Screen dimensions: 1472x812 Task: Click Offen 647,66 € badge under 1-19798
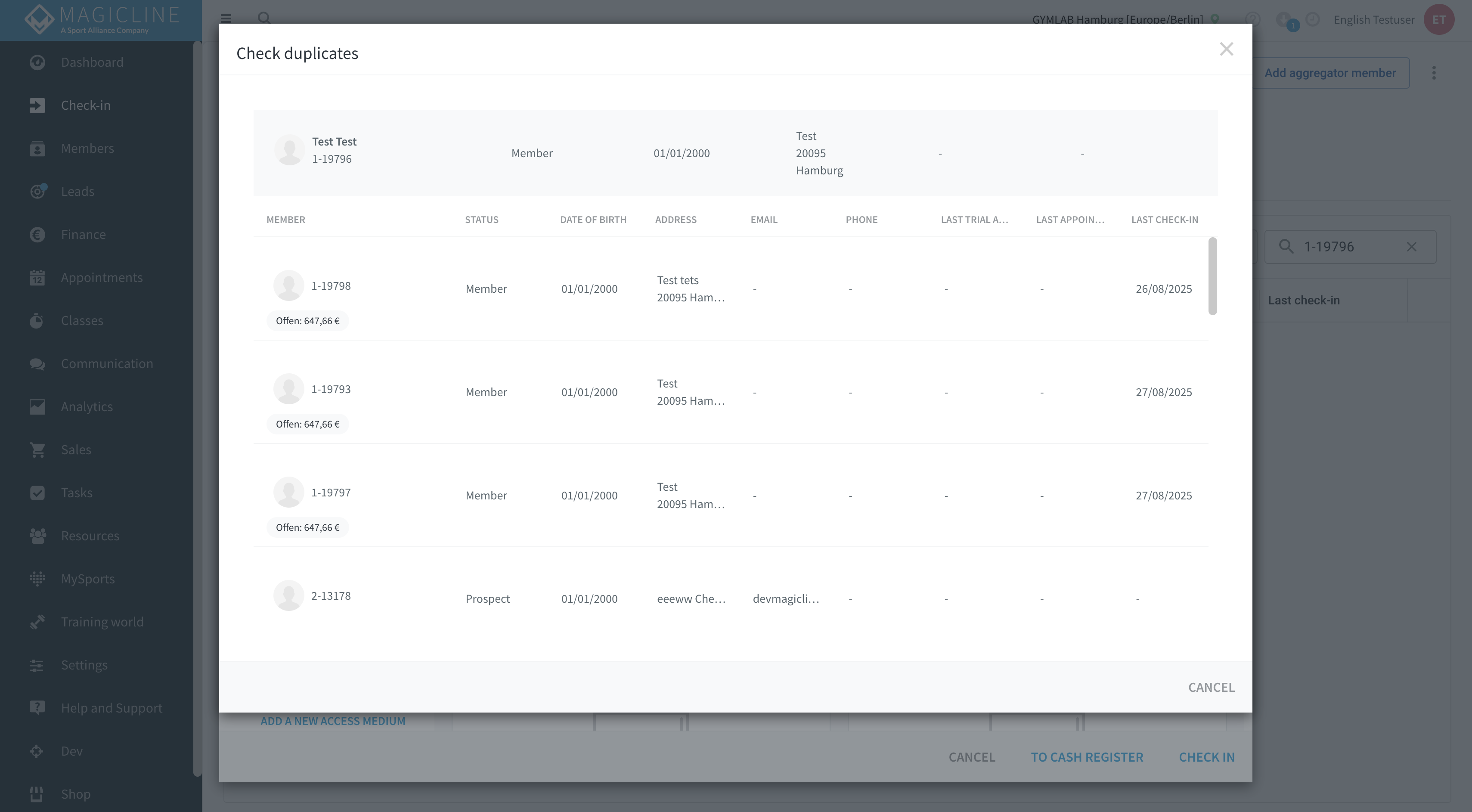(307, 321)
